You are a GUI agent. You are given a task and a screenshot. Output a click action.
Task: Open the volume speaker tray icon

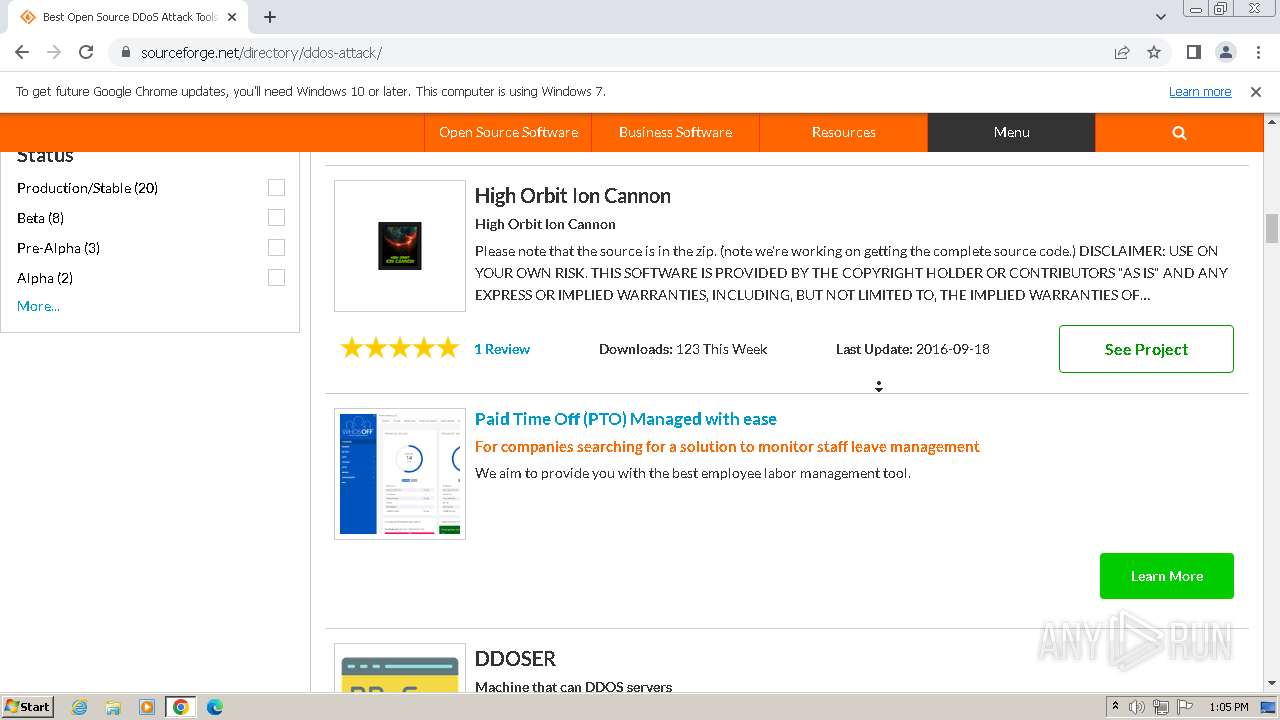[x=1137, y=707]
